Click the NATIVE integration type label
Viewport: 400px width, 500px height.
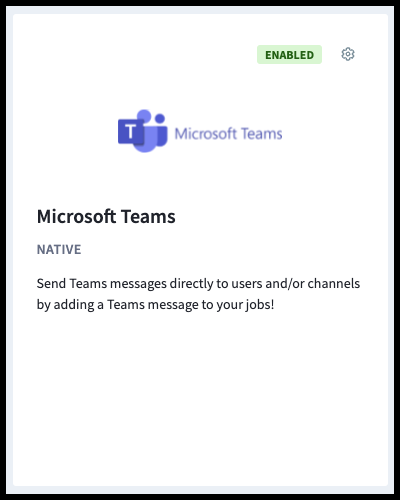(x=59, y=249)
